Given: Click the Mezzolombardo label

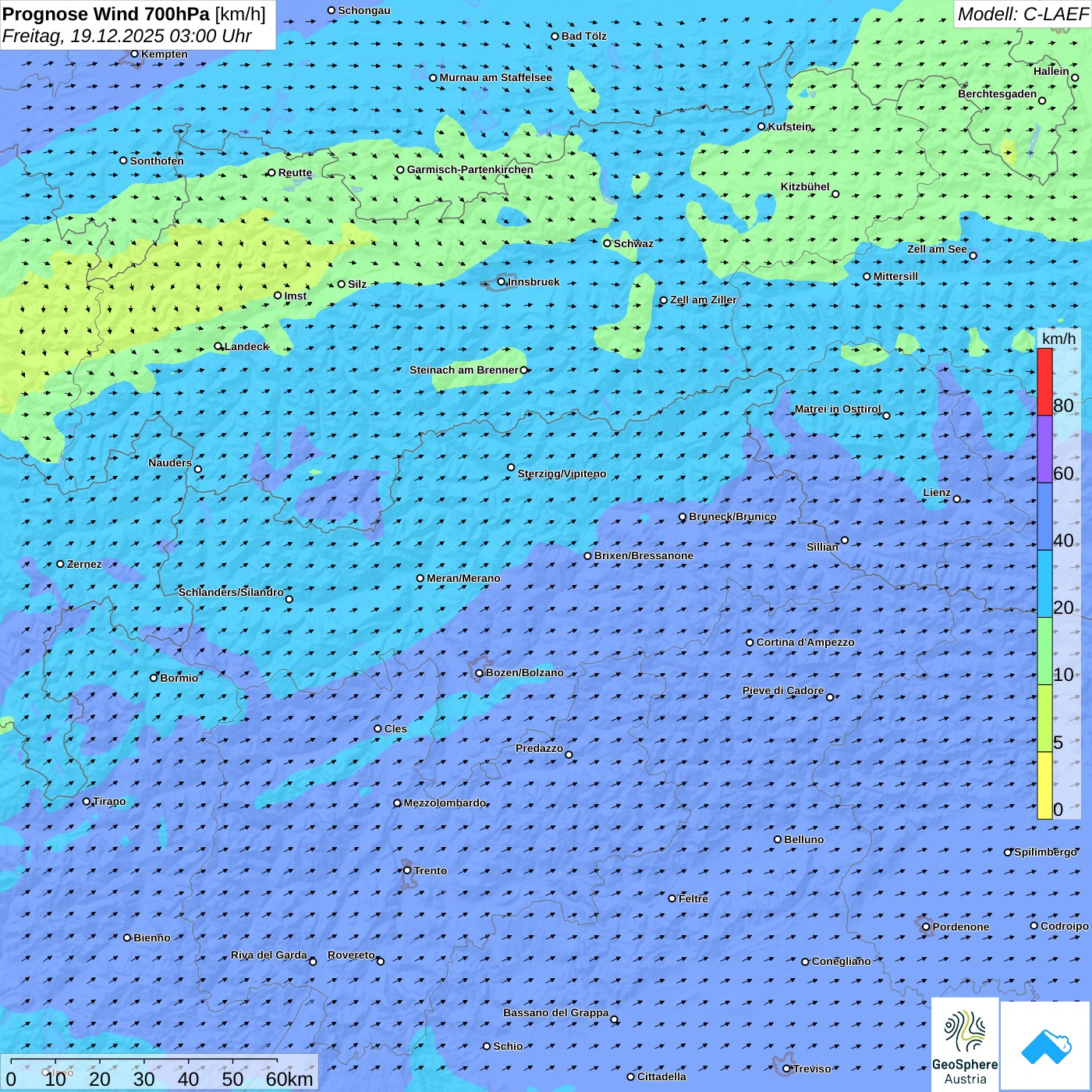Looking at the screenshot, I should point(445,803).
